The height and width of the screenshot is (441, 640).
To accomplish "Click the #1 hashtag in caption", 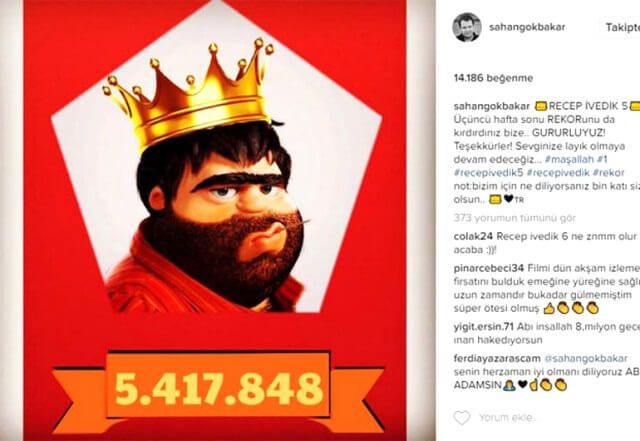I will 602,159.
